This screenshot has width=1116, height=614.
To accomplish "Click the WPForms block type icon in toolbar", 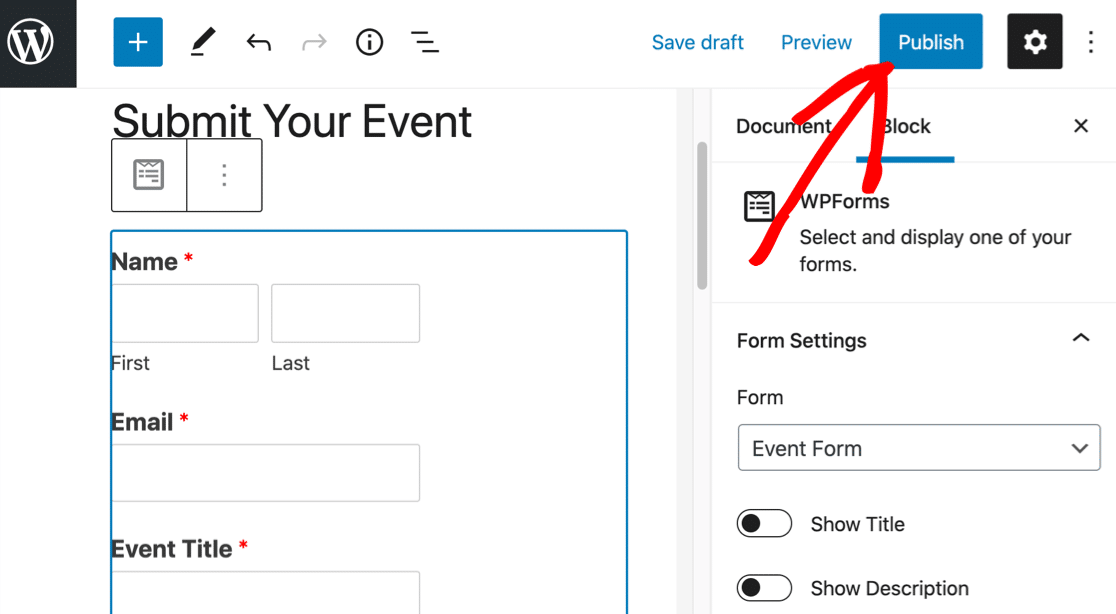I will [149, 175].
